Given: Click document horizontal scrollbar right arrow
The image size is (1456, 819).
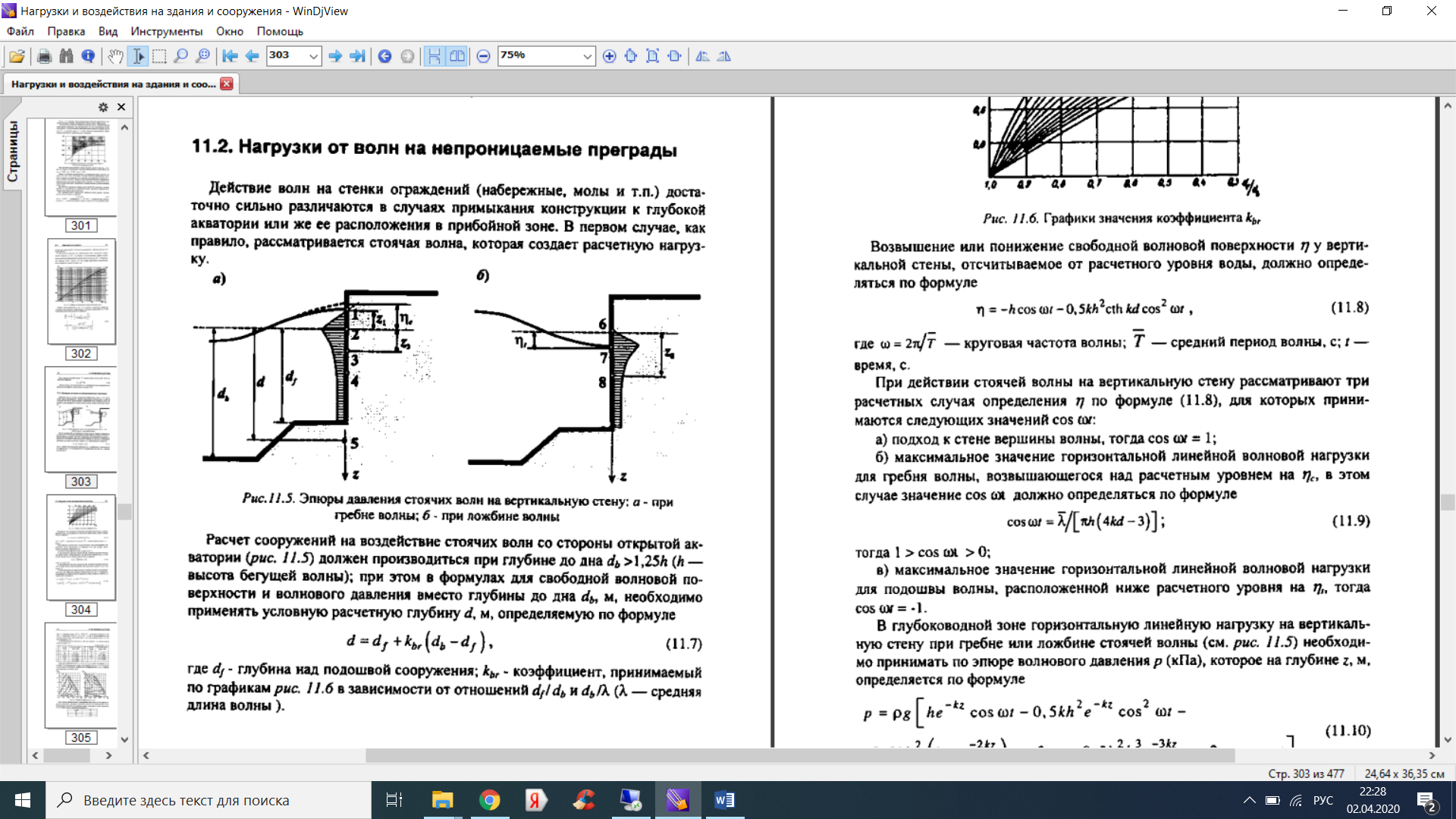Looking at the screenshot, I should (x=1432, y=755).
